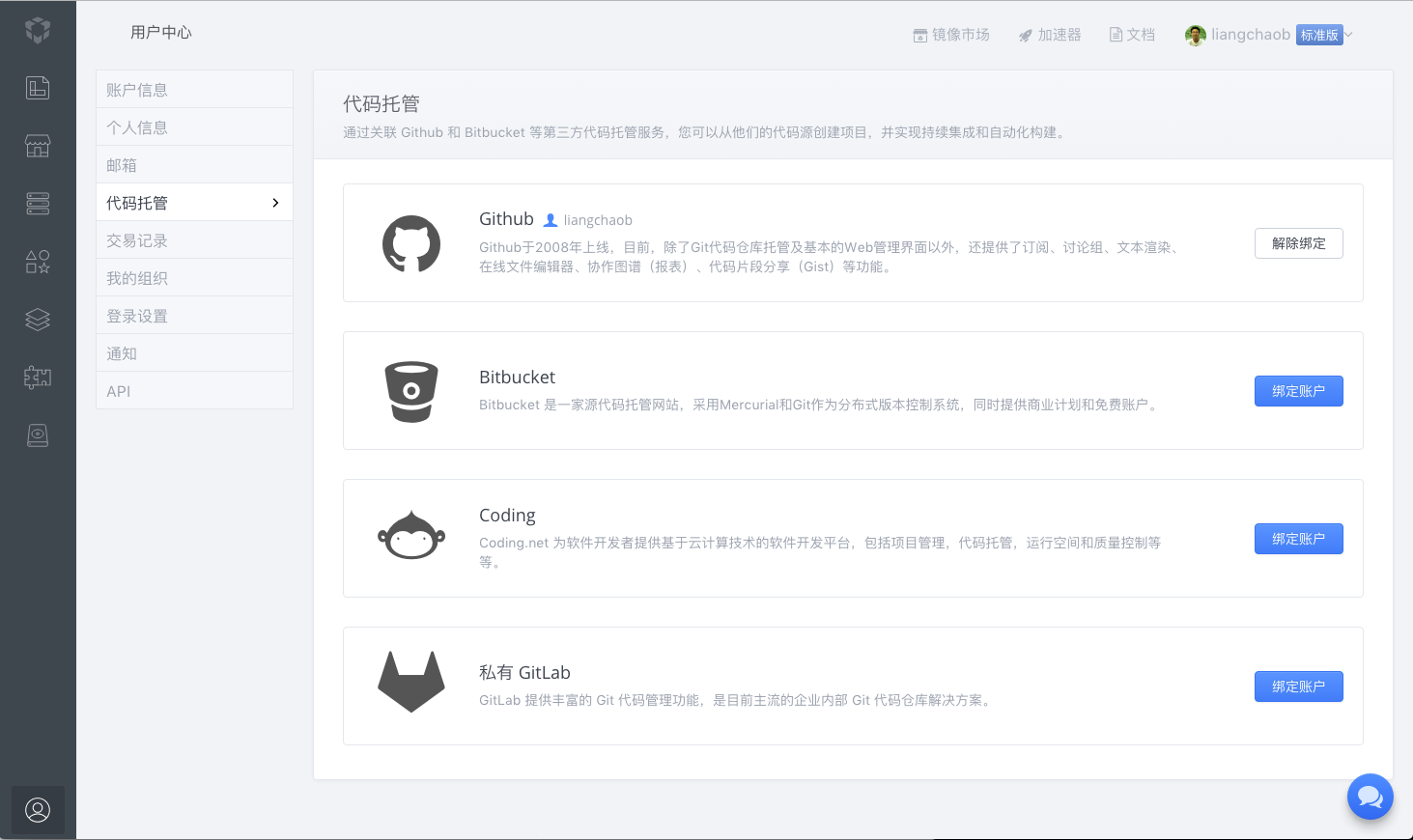Viewport: 1413px width, 840px height.
Task: Open the blue chat support bubble
Action: (x=1371, y=797)
